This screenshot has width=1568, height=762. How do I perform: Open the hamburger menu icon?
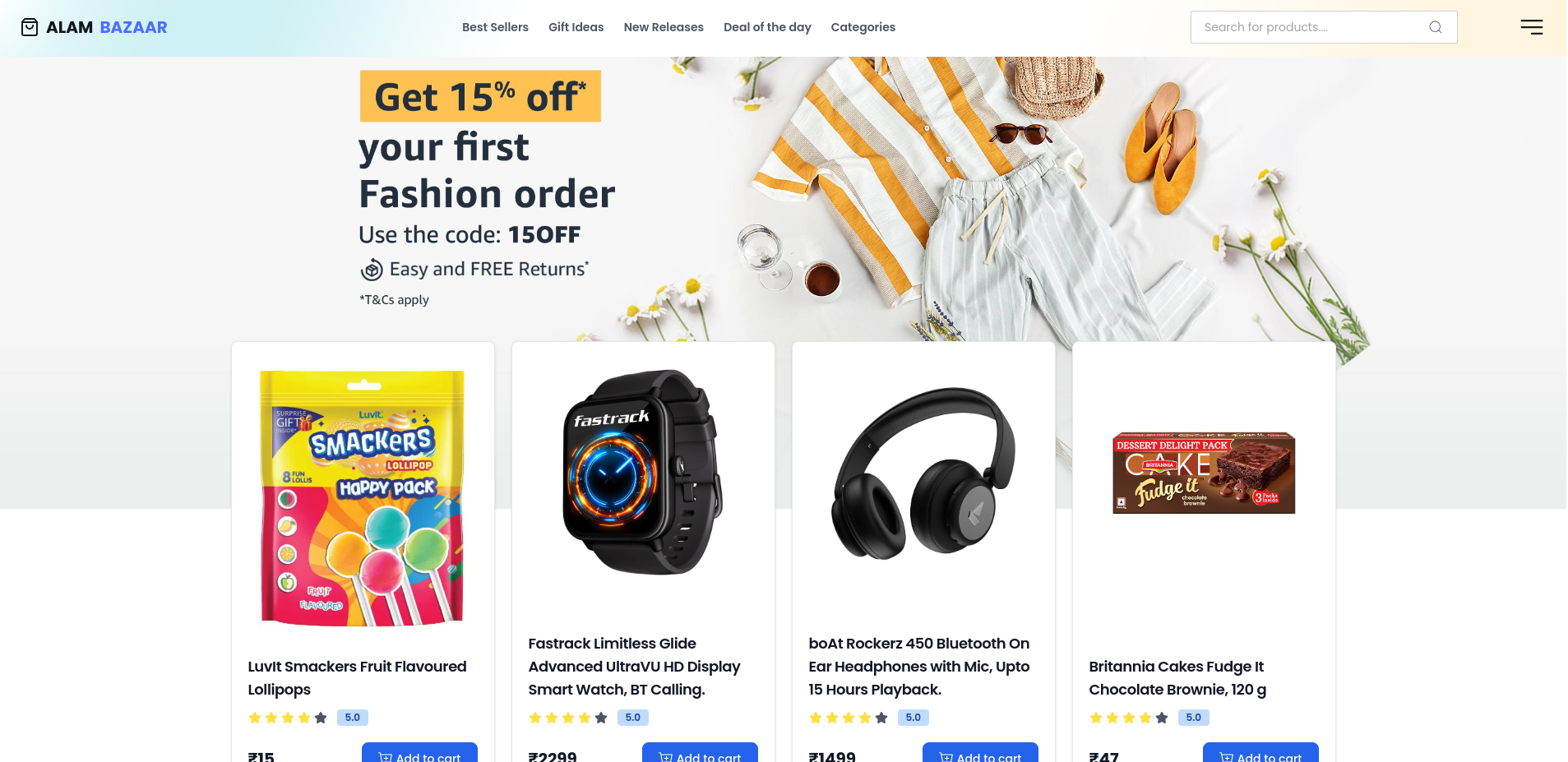click(1531, 27)
